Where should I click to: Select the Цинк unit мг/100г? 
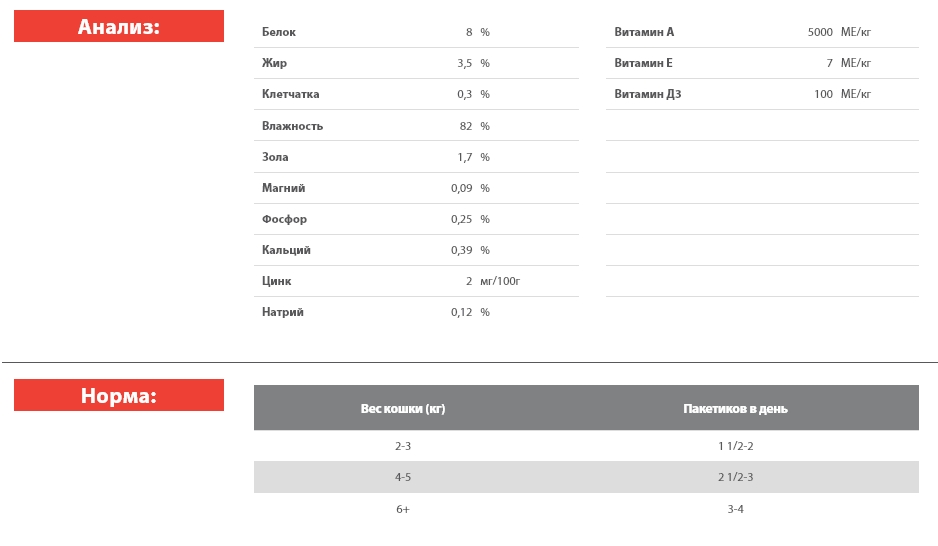coord(500,281)
